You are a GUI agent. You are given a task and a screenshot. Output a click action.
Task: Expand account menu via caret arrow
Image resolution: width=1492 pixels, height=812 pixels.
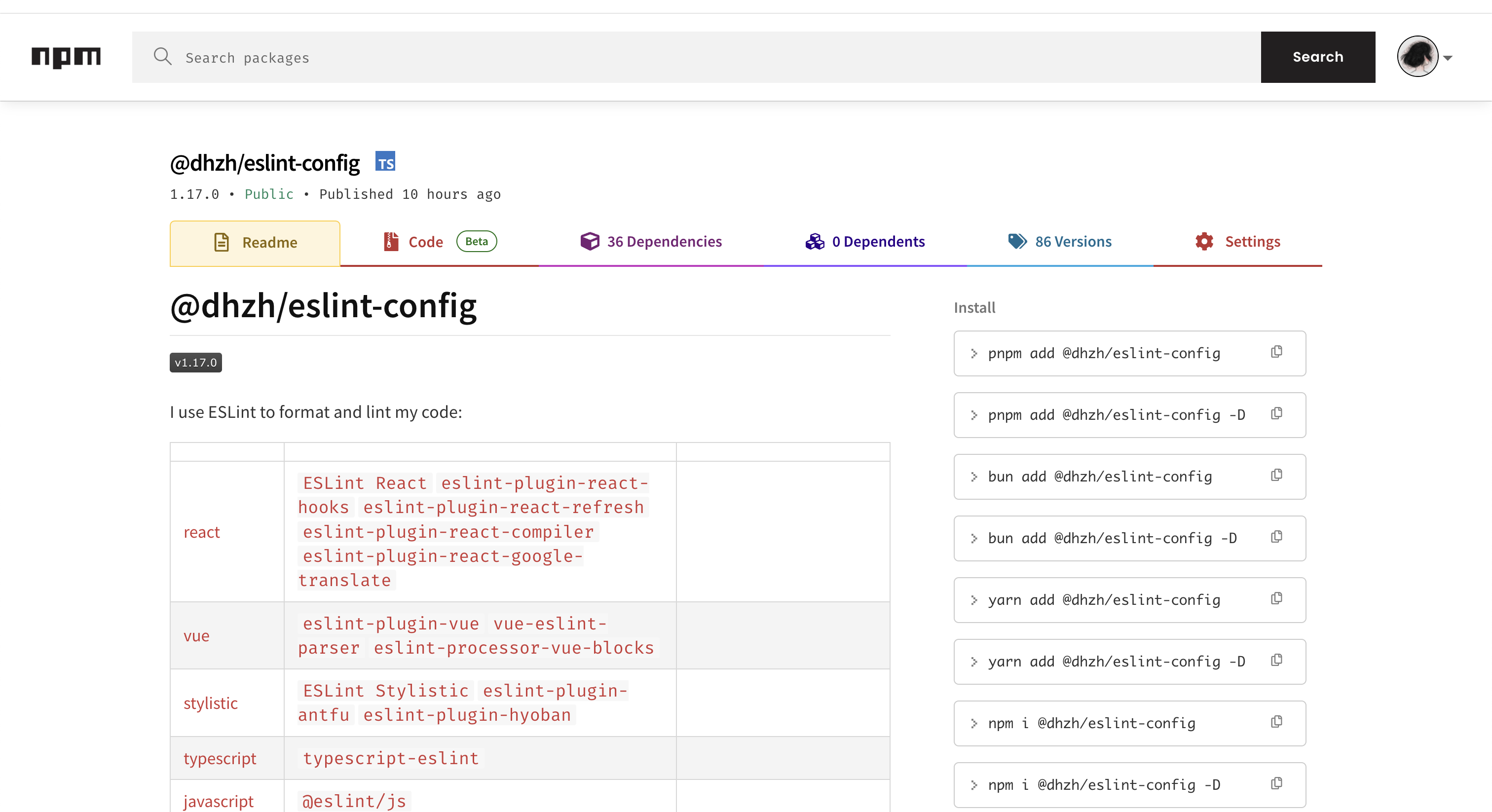tap(1448, 57)
